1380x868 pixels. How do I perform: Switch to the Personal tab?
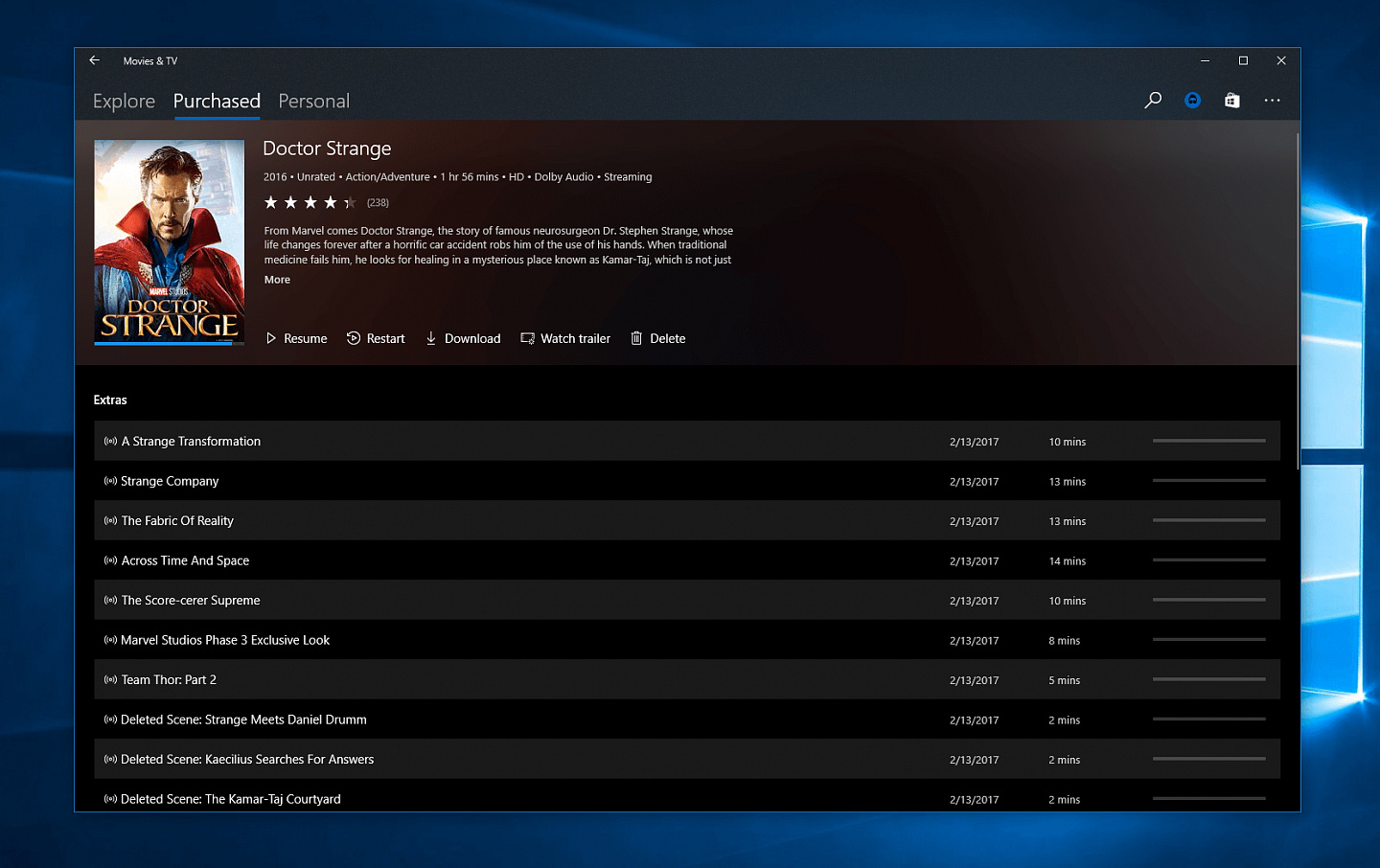pos(313,101)
